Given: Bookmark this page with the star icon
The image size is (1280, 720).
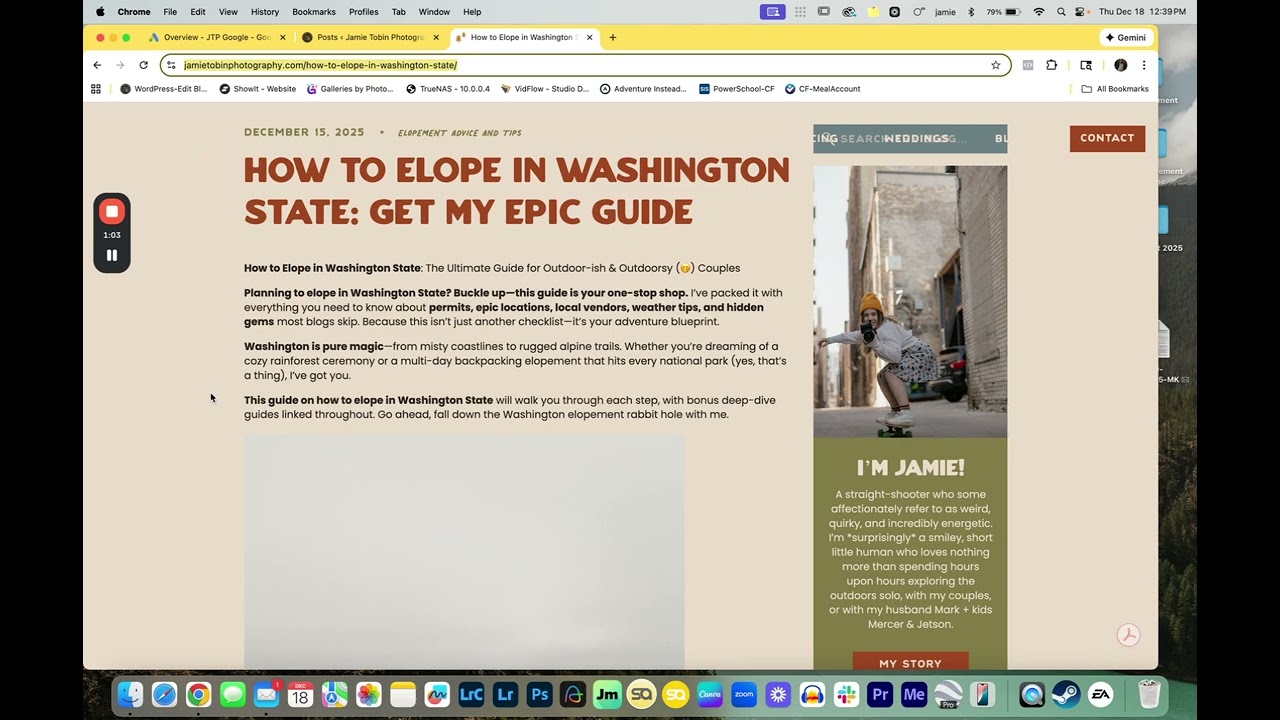Looking at the screenshot, I should (996, 65).
